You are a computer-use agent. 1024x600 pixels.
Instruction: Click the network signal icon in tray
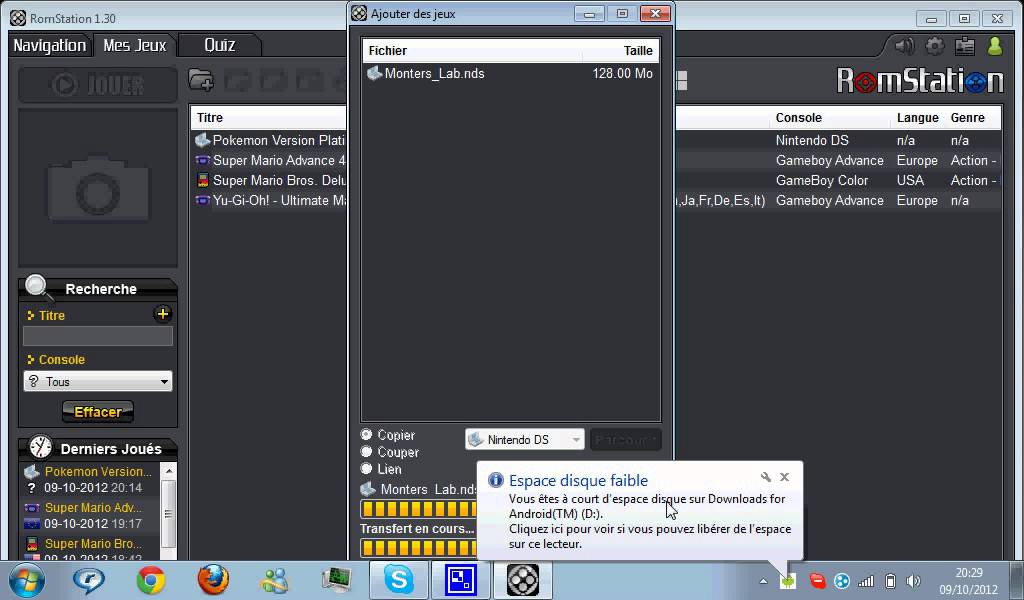[866, 580]
